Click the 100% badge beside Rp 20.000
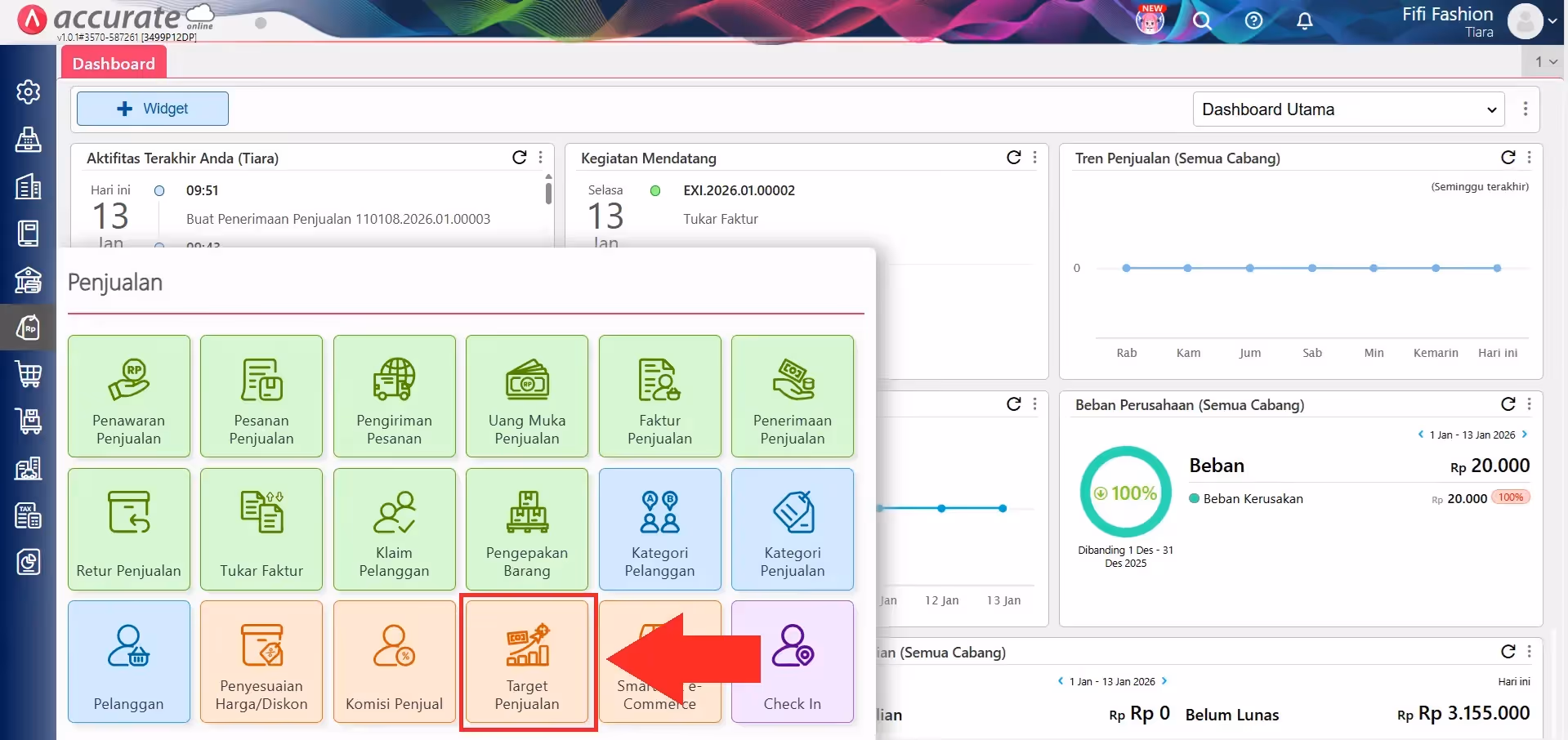 click(1511, 497)
